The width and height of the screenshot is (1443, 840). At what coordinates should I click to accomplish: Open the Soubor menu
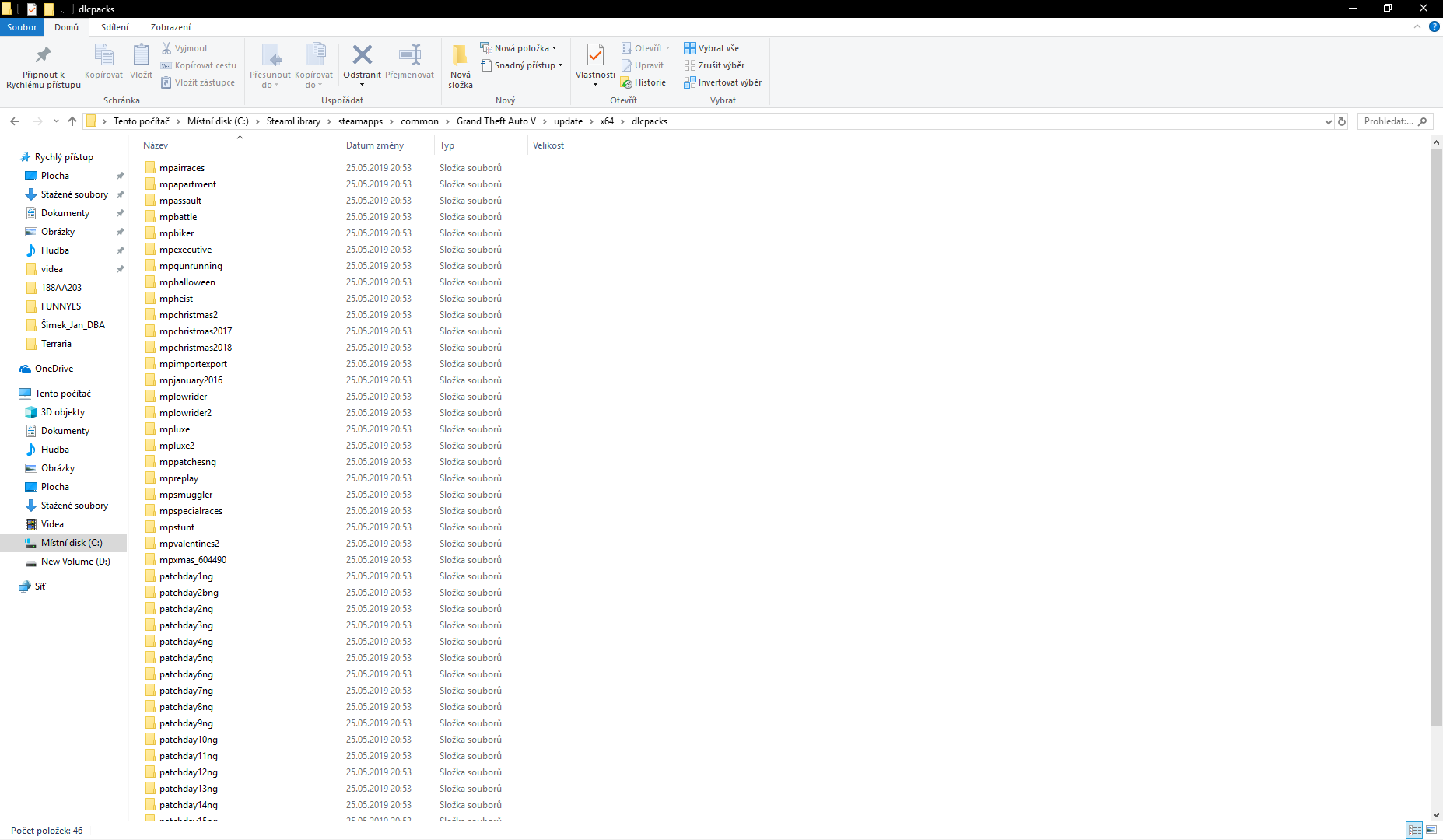(x=22, y=27)
